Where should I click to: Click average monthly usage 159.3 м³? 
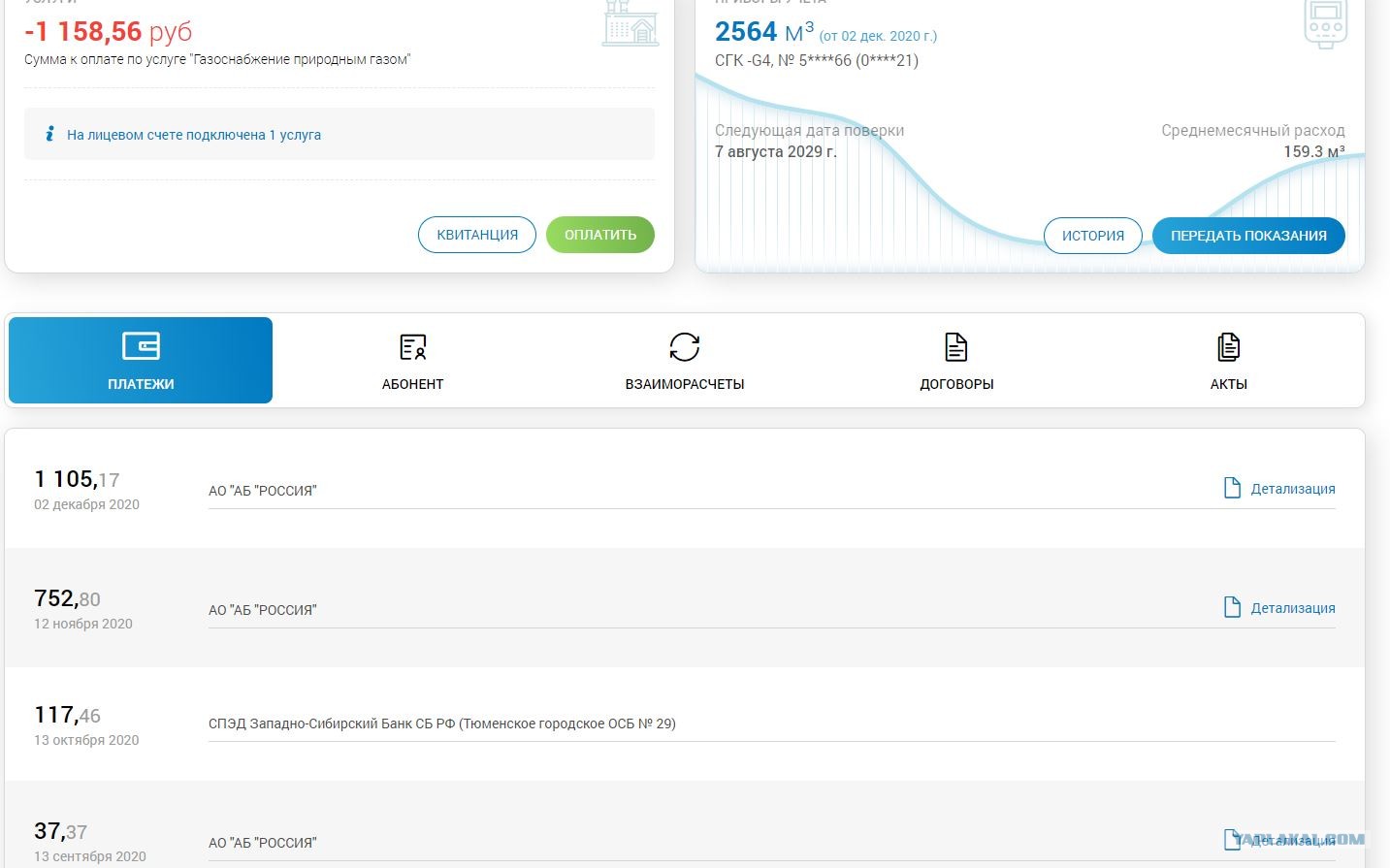click(1314, 151)
